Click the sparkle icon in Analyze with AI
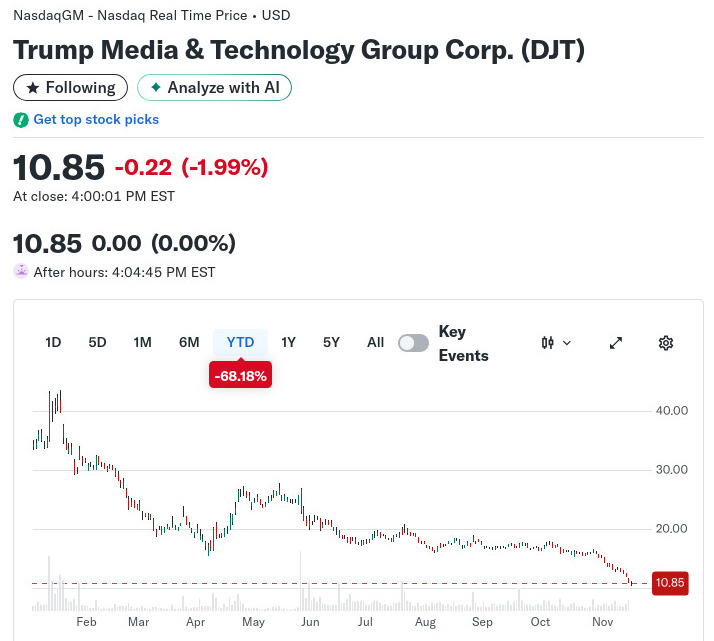This screenshot has width=714, height=641. (x=155, y=88)
